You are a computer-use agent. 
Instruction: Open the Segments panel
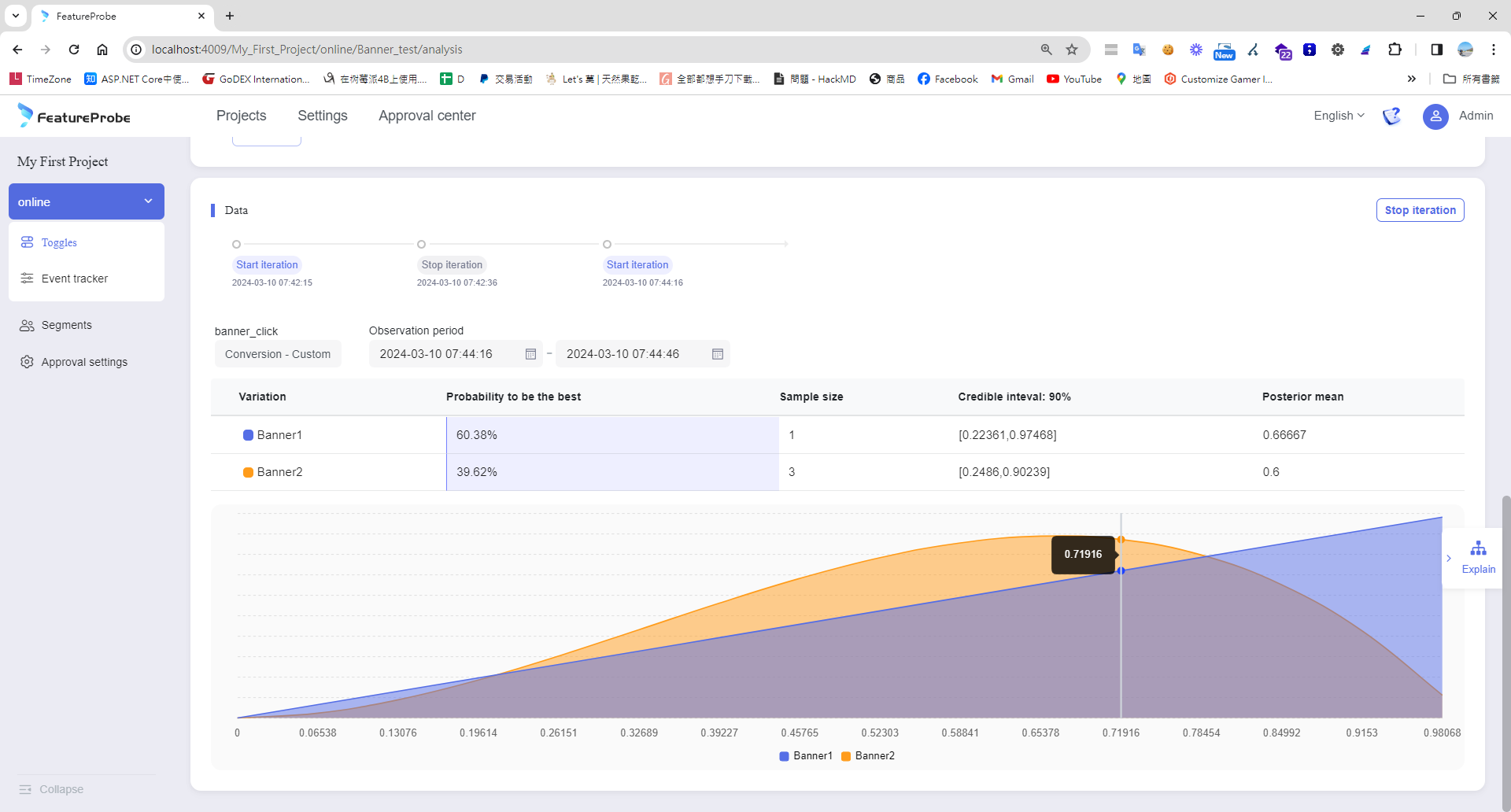pyautogui.click(x=65, y=325)
